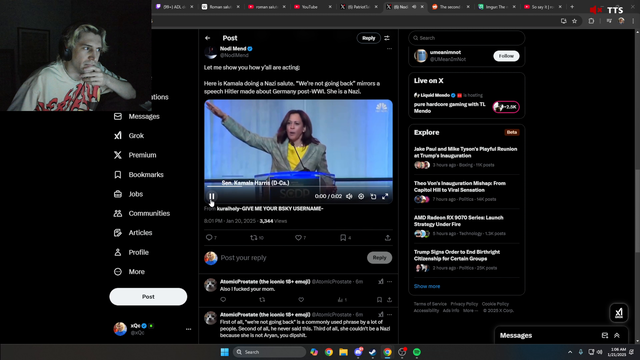
Task: Pause the video in the post
Action: click(211, 196)
